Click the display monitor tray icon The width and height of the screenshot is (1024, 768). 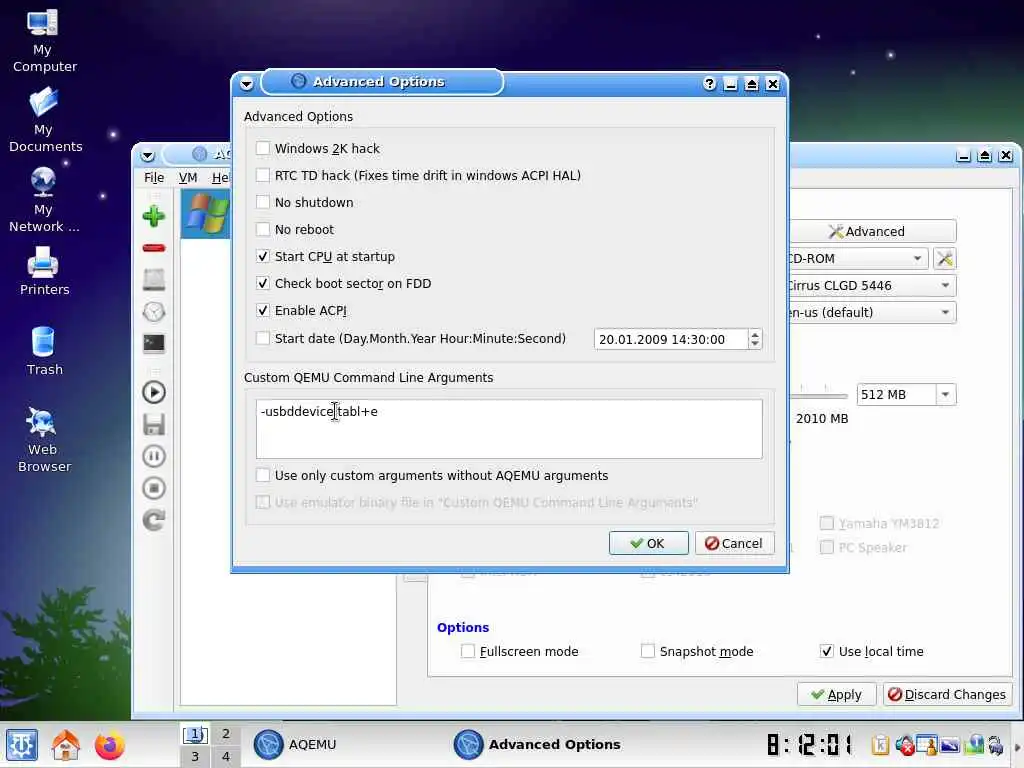click(x=950, y=744)
